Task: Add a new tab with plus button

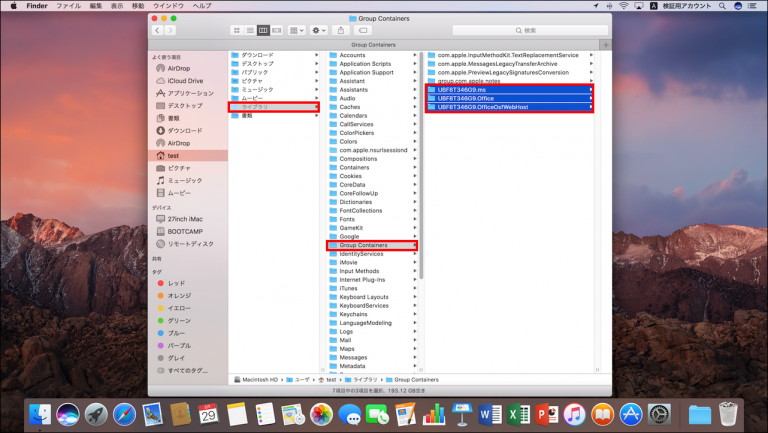Action: tap(606, 45)
